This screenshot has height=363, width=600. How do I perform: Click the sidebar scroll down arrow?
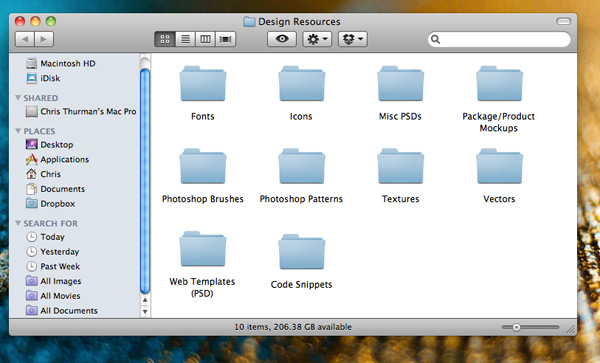pyautogui.click(x=145, y=311)
